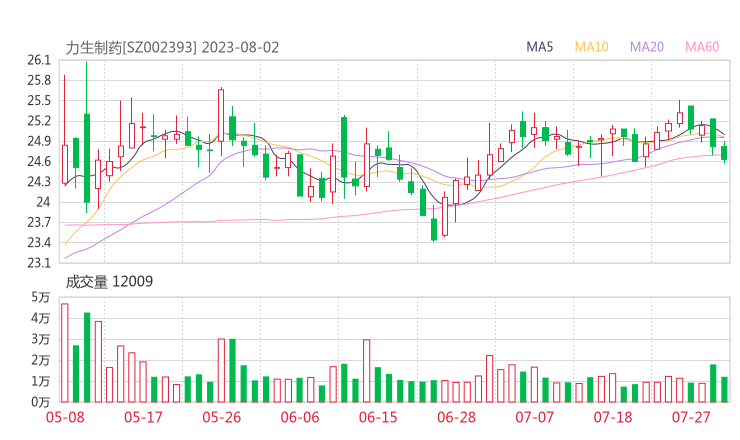Click the 23.7 price axis label
The height and width of the screenshot is (440, 740).
click(39, 222)
